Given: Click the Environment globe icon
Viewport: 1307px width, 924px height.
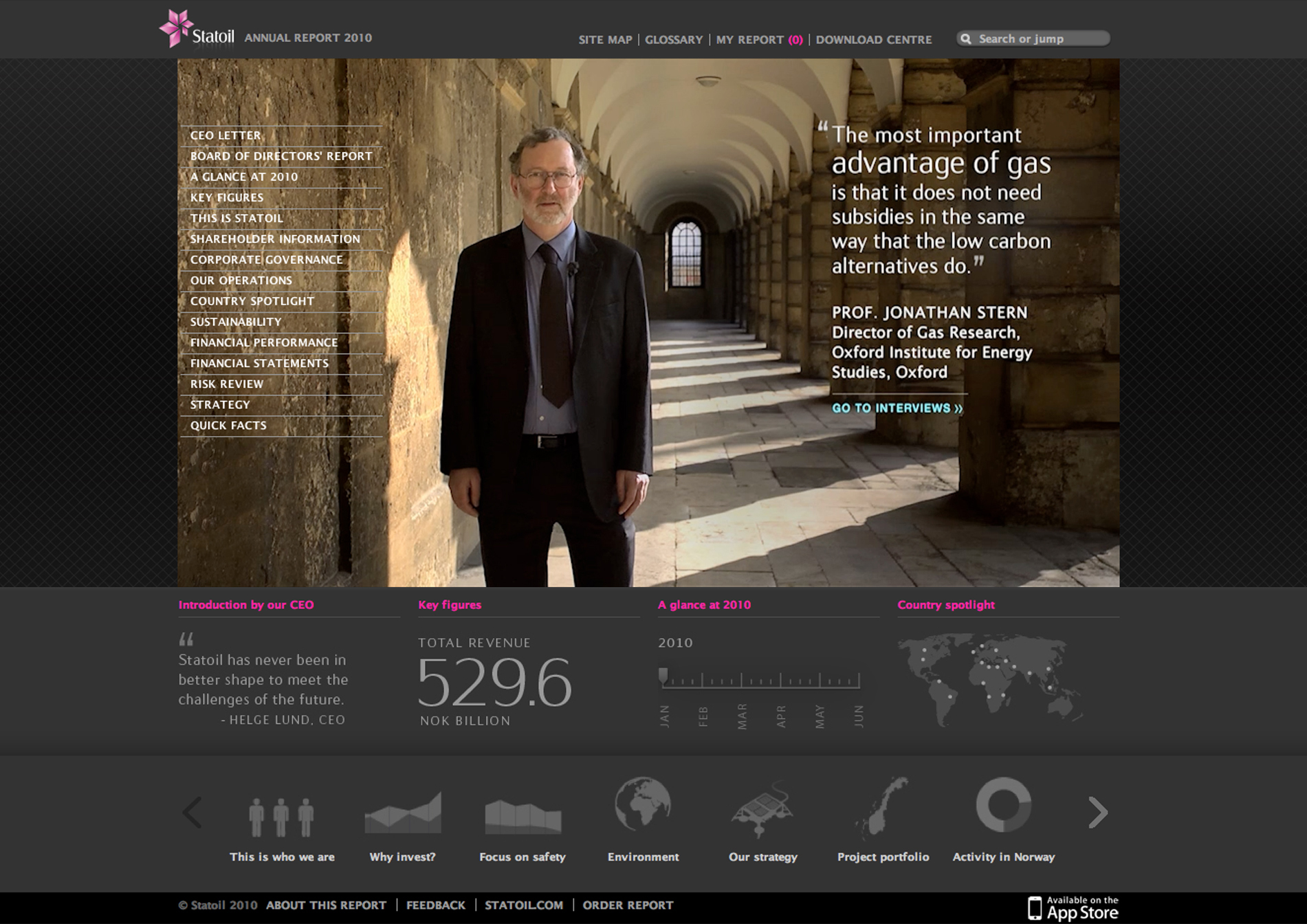Looking at the screenshot, I should (643, 804).
